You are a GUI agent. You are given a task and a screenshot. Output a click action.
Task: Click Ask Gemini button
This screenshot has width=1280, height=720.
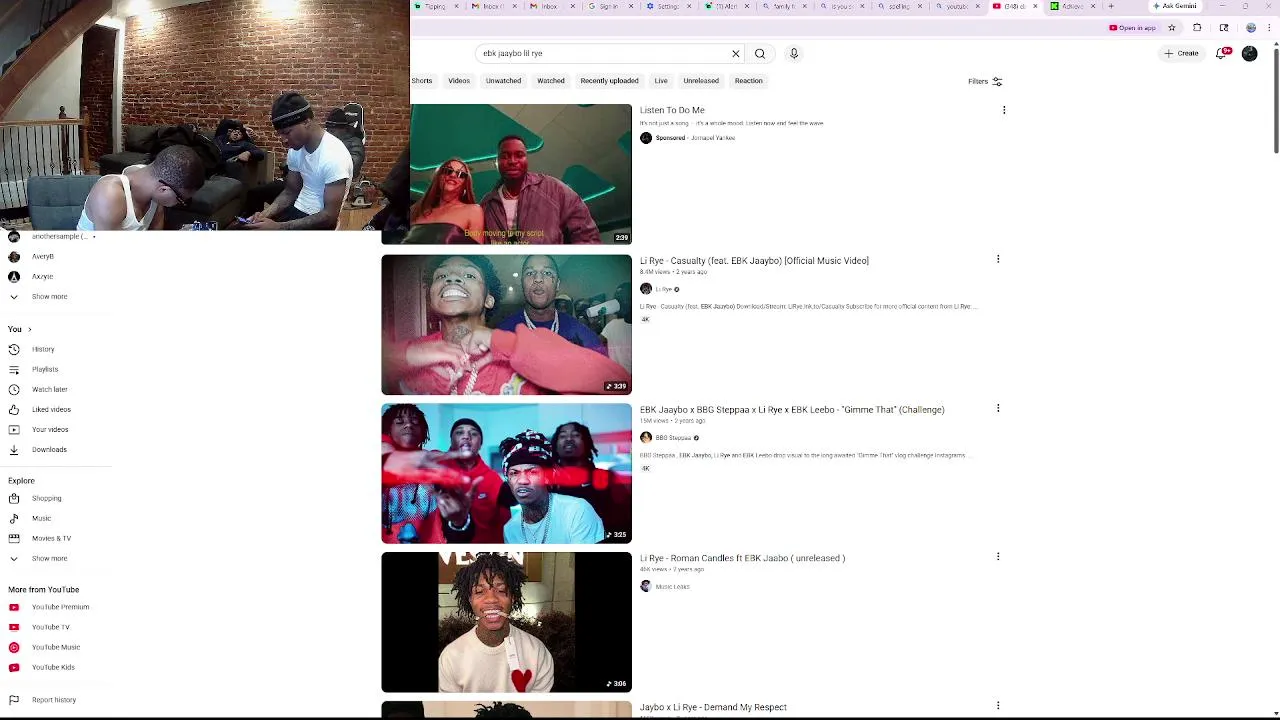tap(1174, 6)
